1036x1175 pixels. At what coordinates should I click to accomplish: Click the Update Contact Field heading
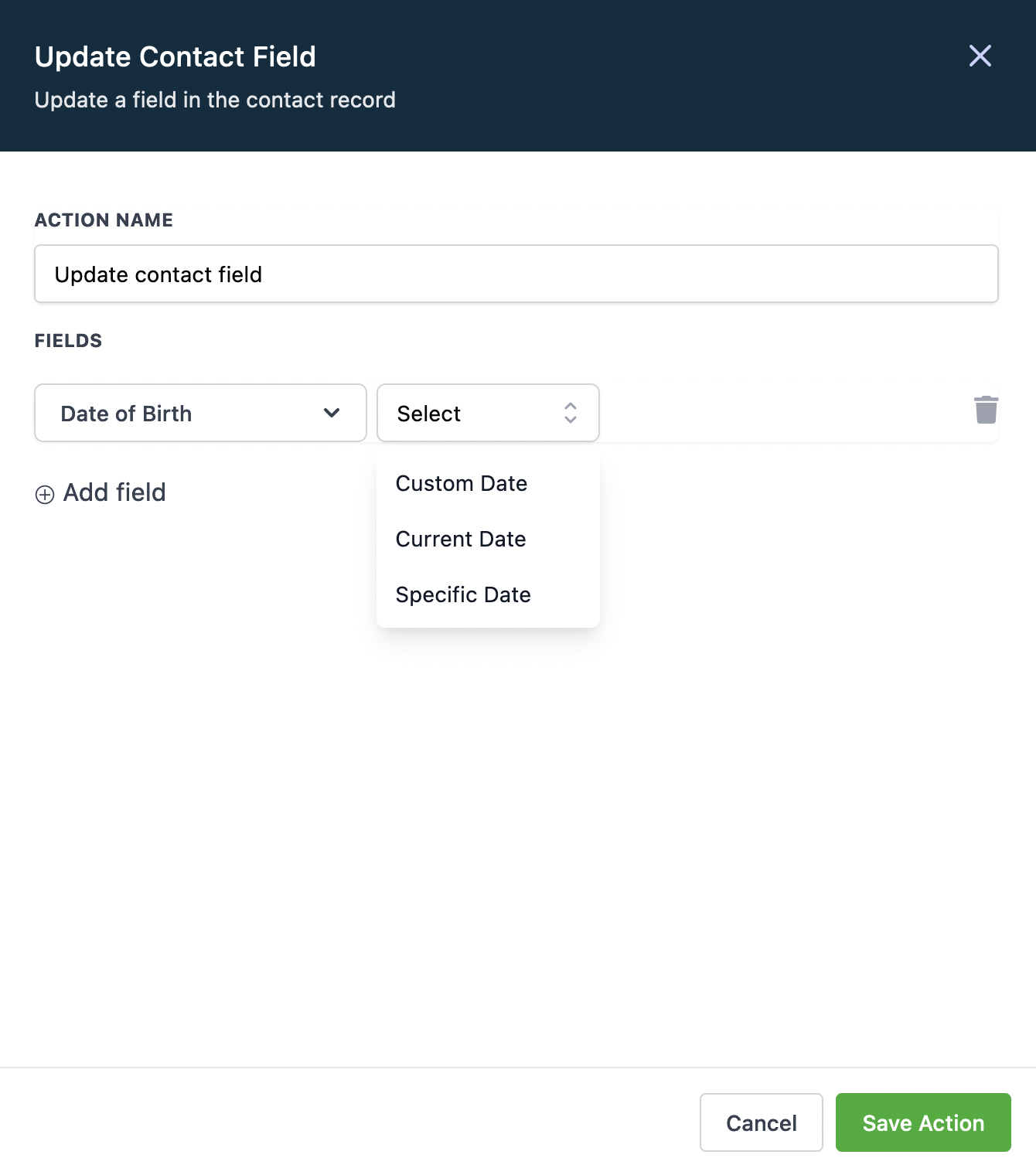coord(176,57)
